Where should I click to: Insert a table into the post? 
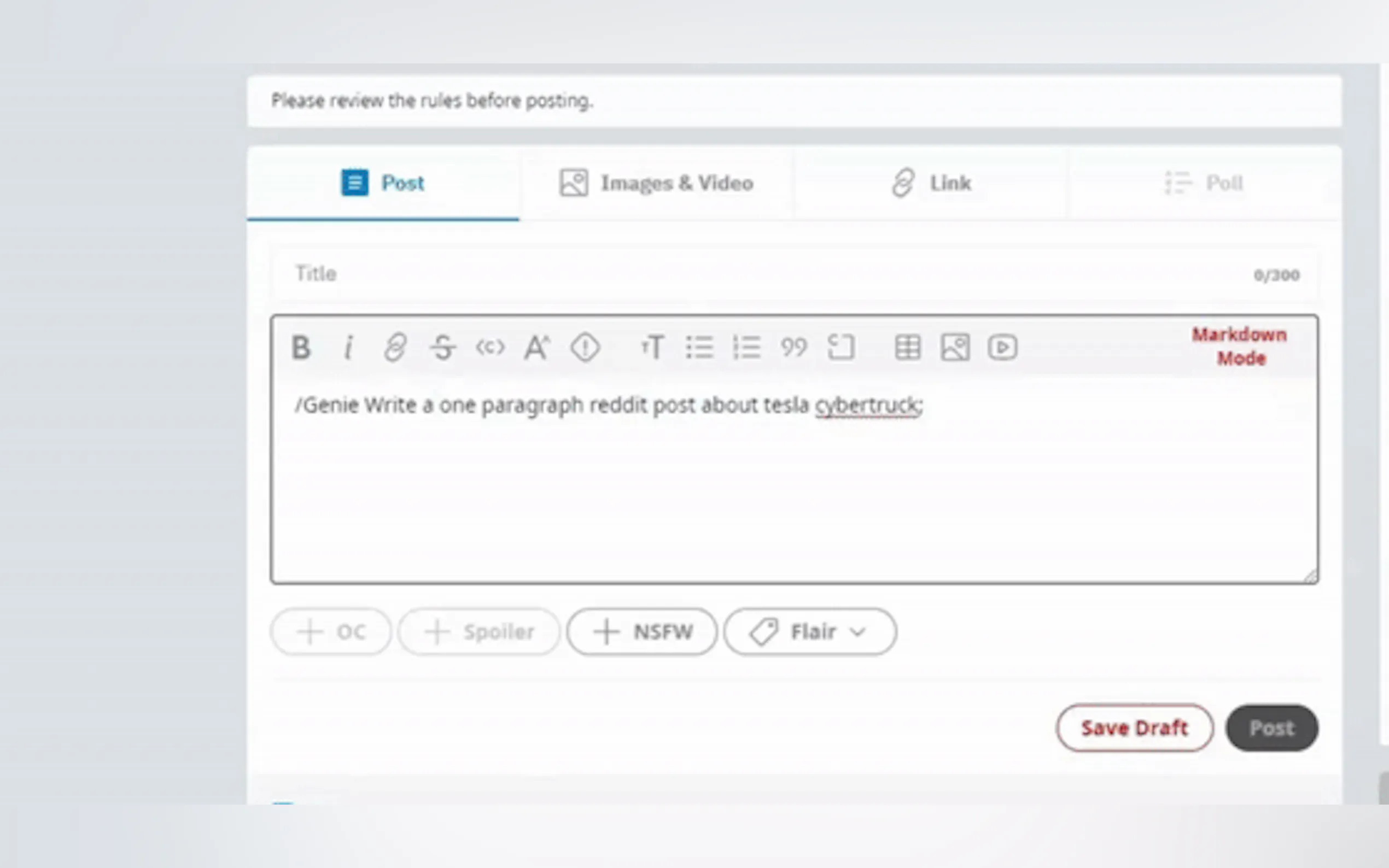click(x=908, y=347)
